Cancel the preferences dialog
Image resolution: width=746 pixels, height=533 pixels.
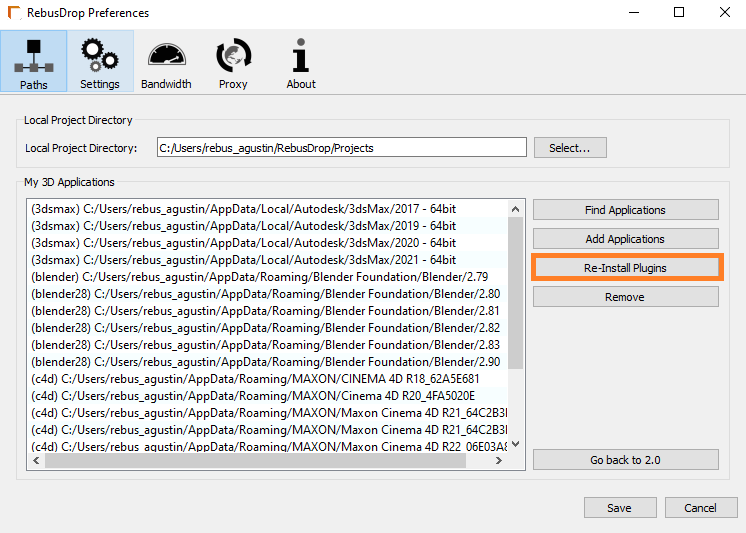click(700, 508)
